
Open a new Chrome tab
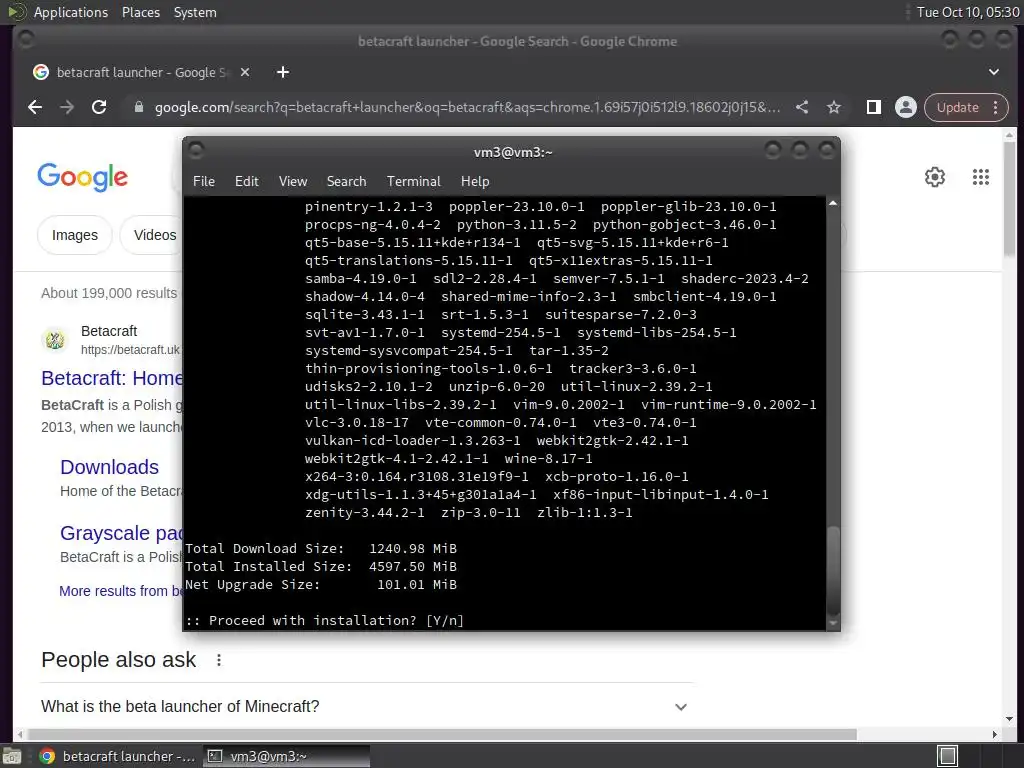[283, 72]
